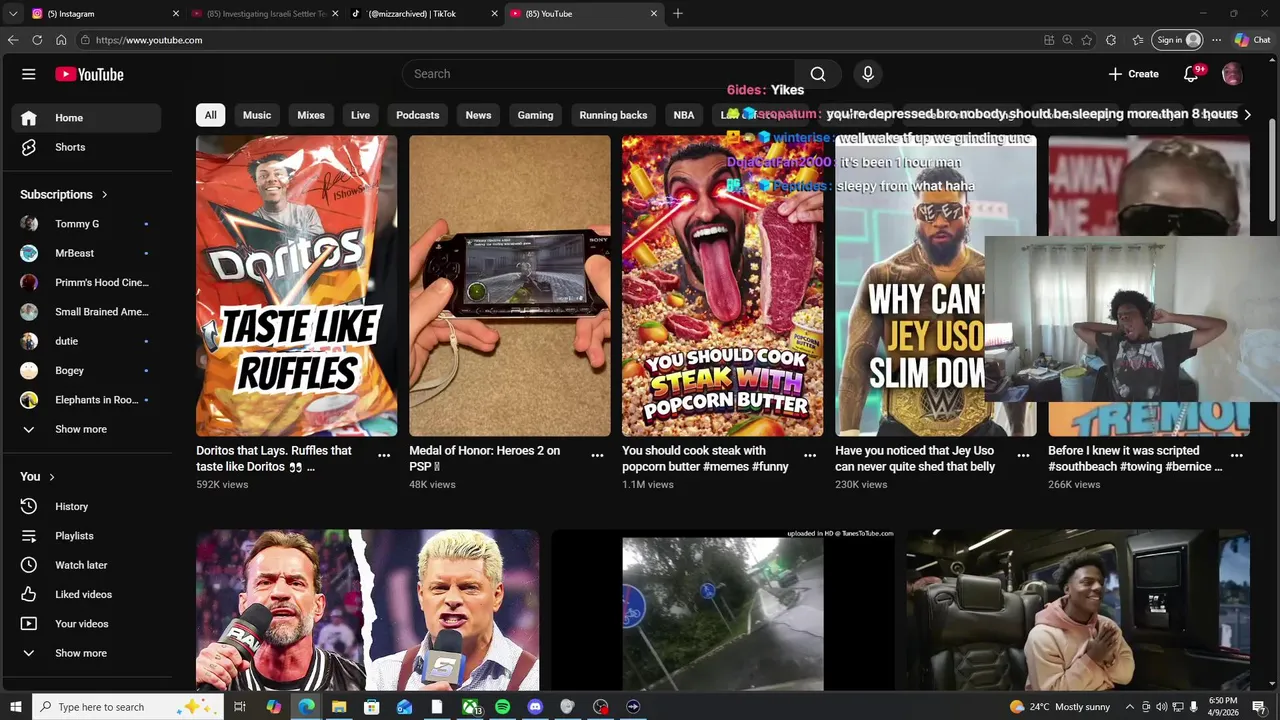Open YouTube notifications bell
Screen dimensions: 1280x720
click(1191, 74)
